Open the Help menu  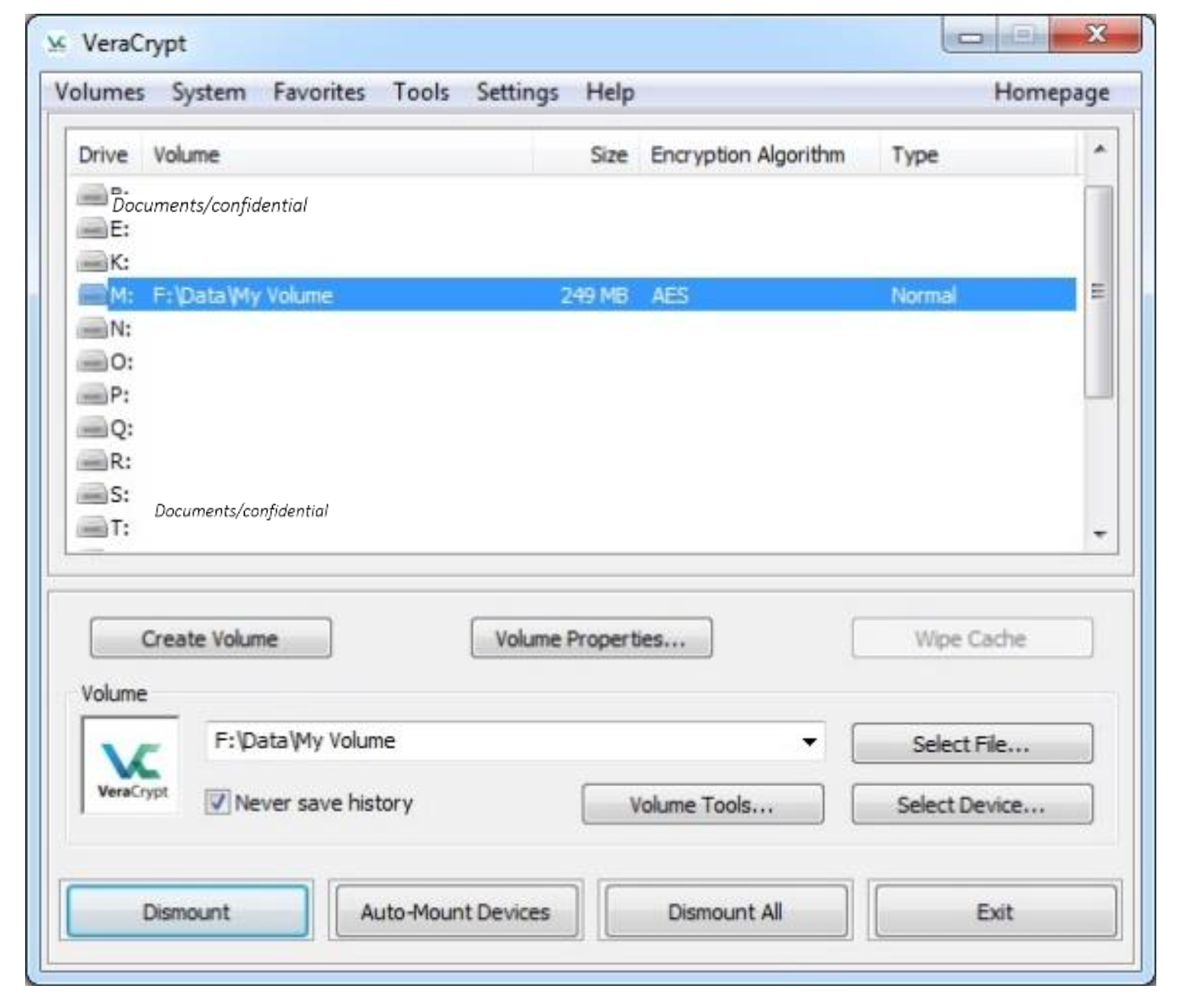click(610, 92)
